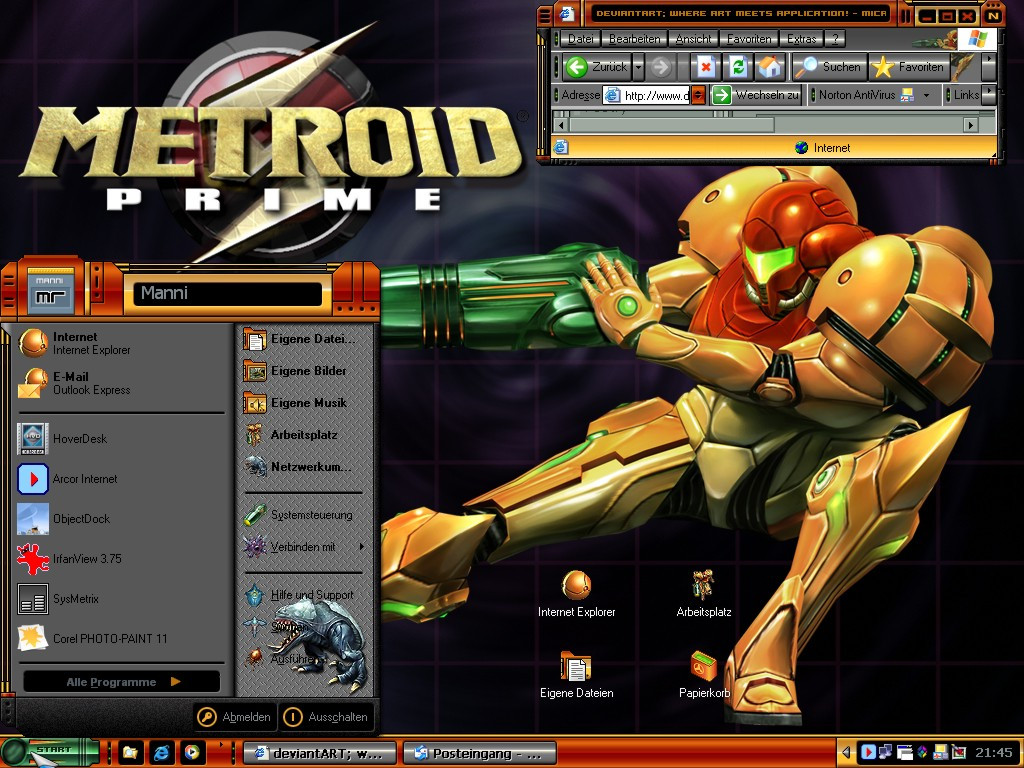
Task: Click the Arcor tray icon in taskbar
Action: coord(867,752)
